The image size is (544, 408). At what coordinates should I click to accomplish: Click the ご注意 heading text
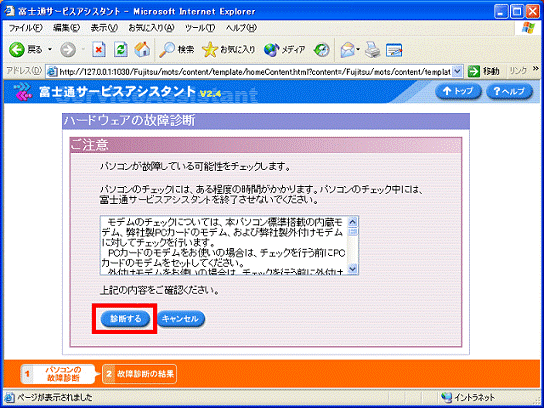[90, 144]
